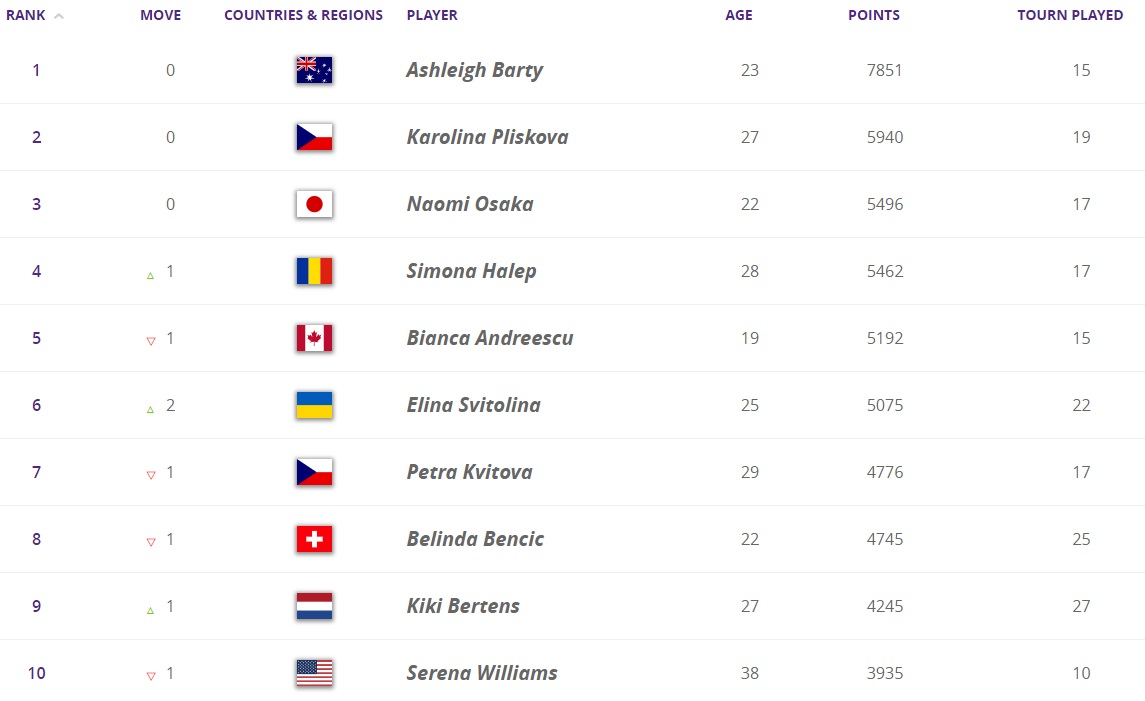Click the Australian flag icon
The image size is (1145, 701).
coord(314,70)
